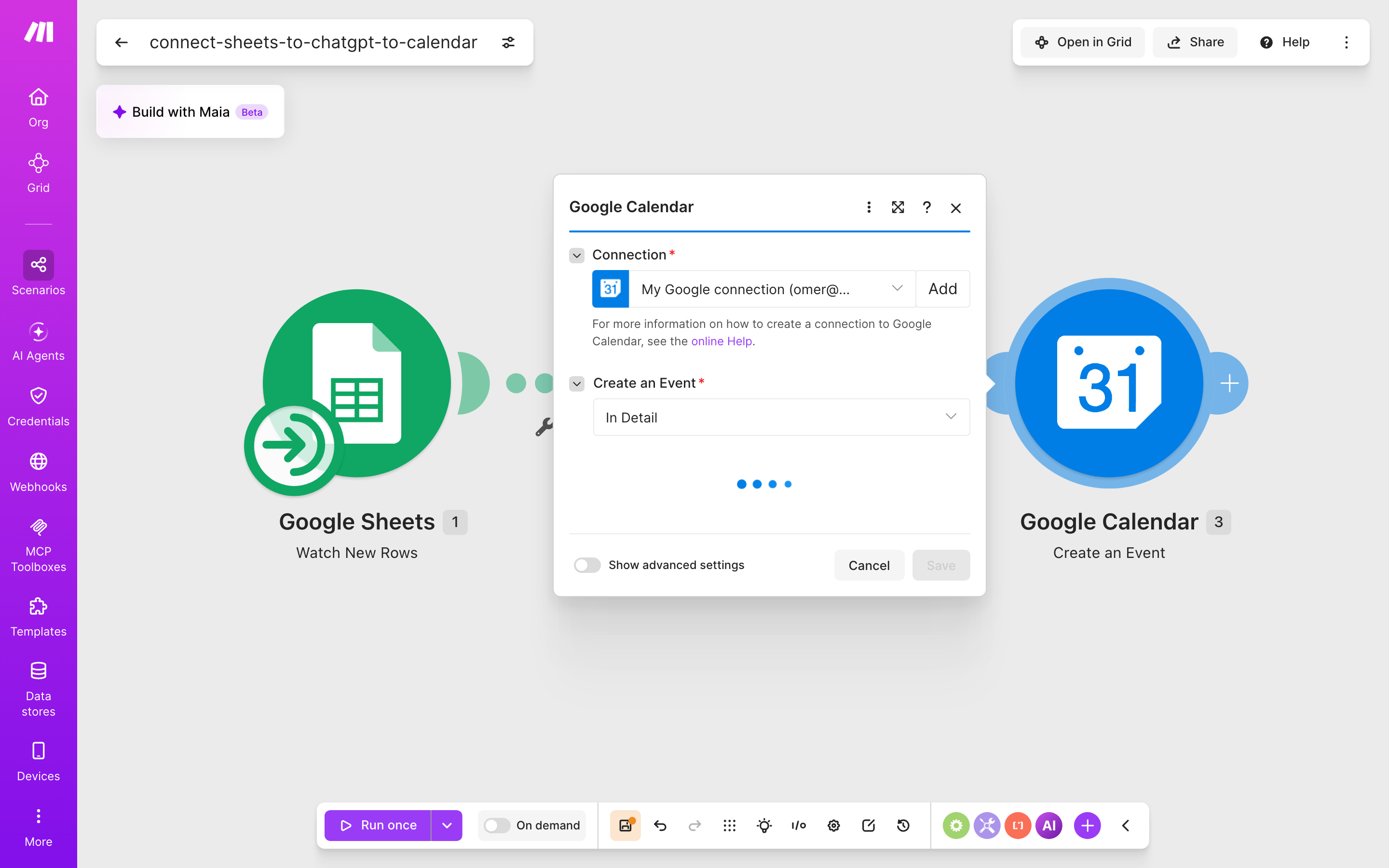Open Grid from the sidebar
The height and width of the screenshot is (868, 1389).
tap(39, 174)
